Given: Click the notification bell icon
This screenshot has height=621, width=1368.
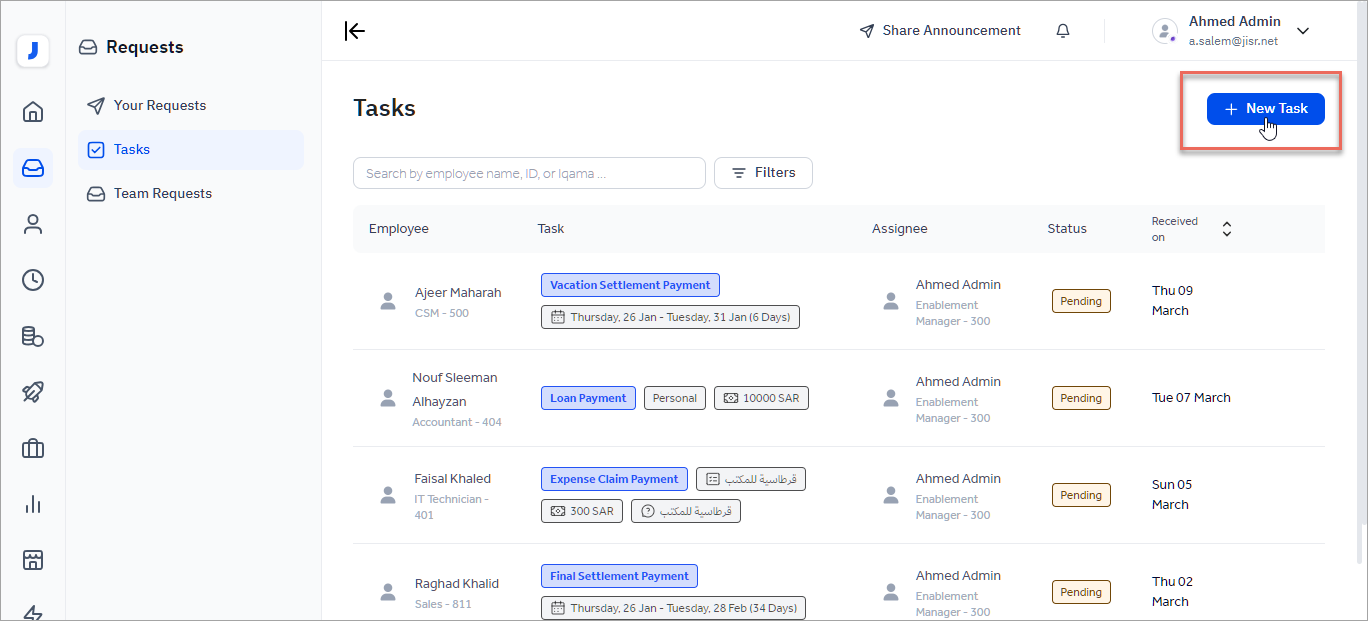Looking at the screenshot, I should (x=1062, y=30).
